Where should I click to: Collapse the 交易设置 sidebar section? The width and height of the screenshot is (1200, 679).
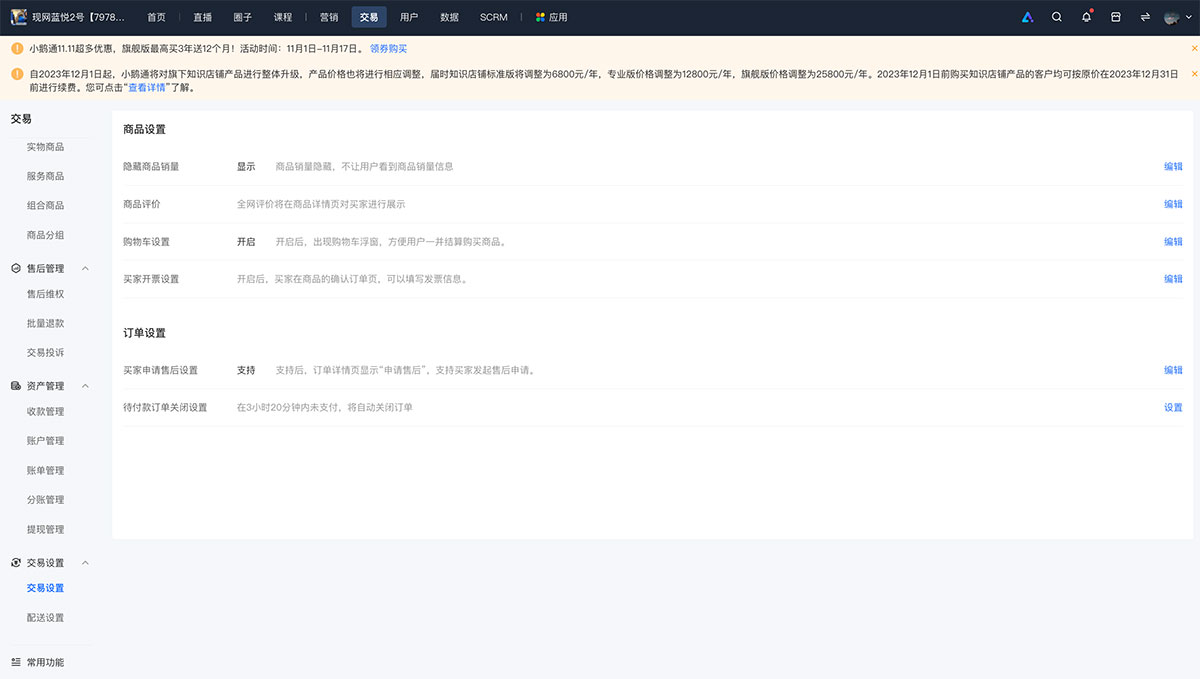click(x=85, y=563)
